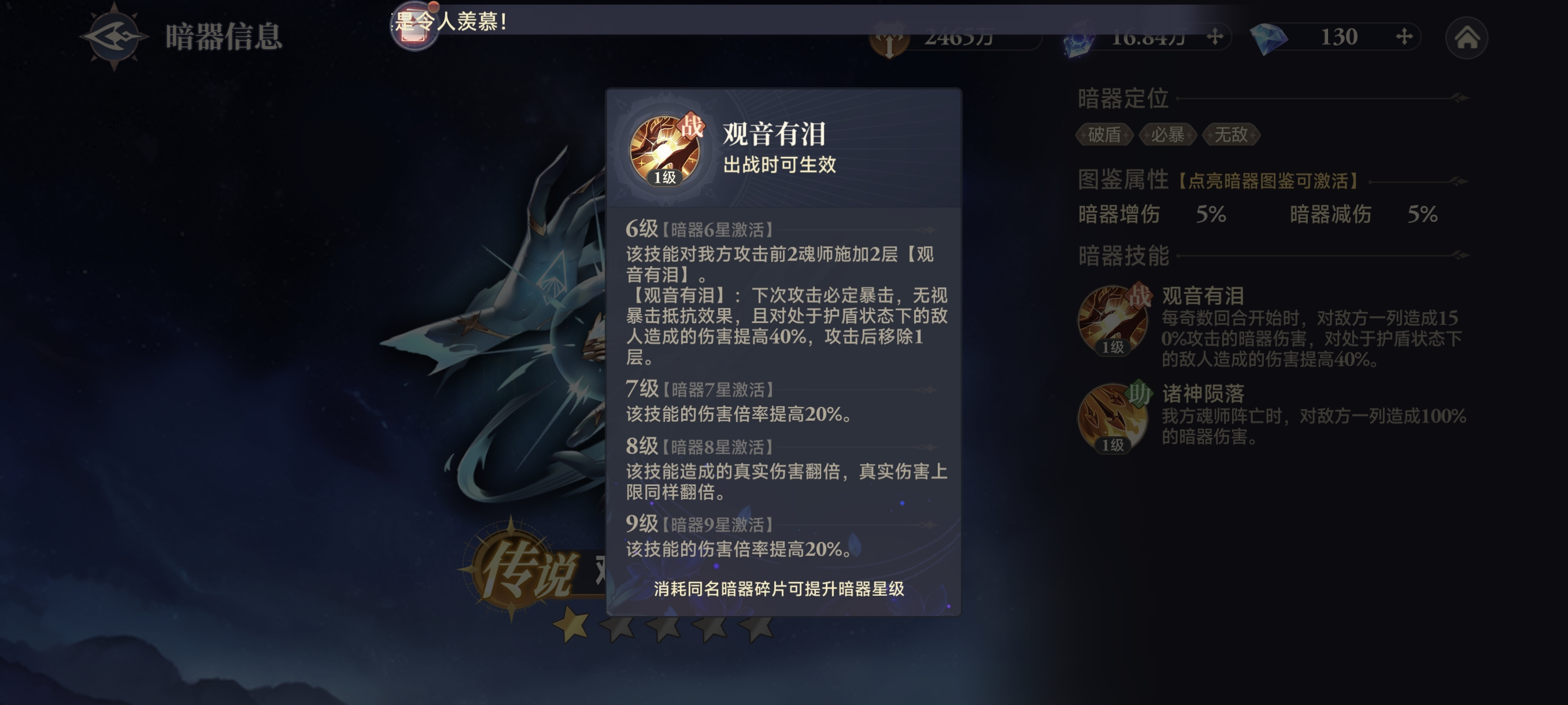This screenshot has height=705, width=1568.
Task: Tap the 诸神陨落 skill name text
Action: point(1203,393)
